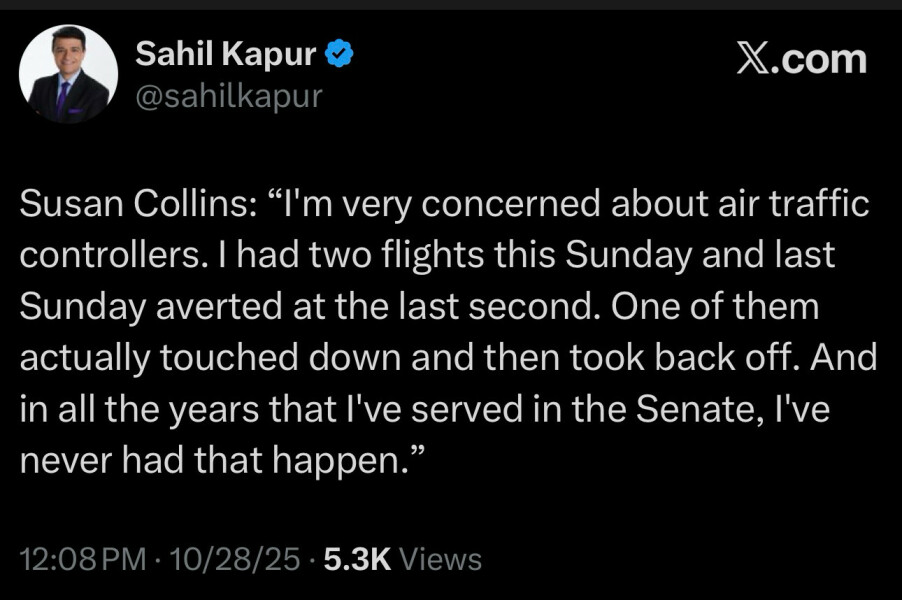Click the 12:08 PM timestamp
Viewport: 902px width, 600px height.
click(83, 559)
